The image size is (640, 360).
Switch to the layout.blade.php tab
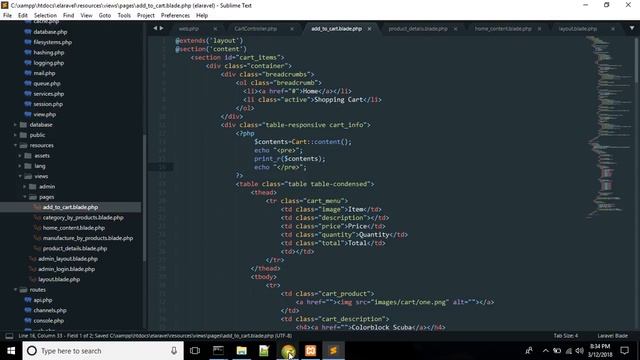click(578, 29)
